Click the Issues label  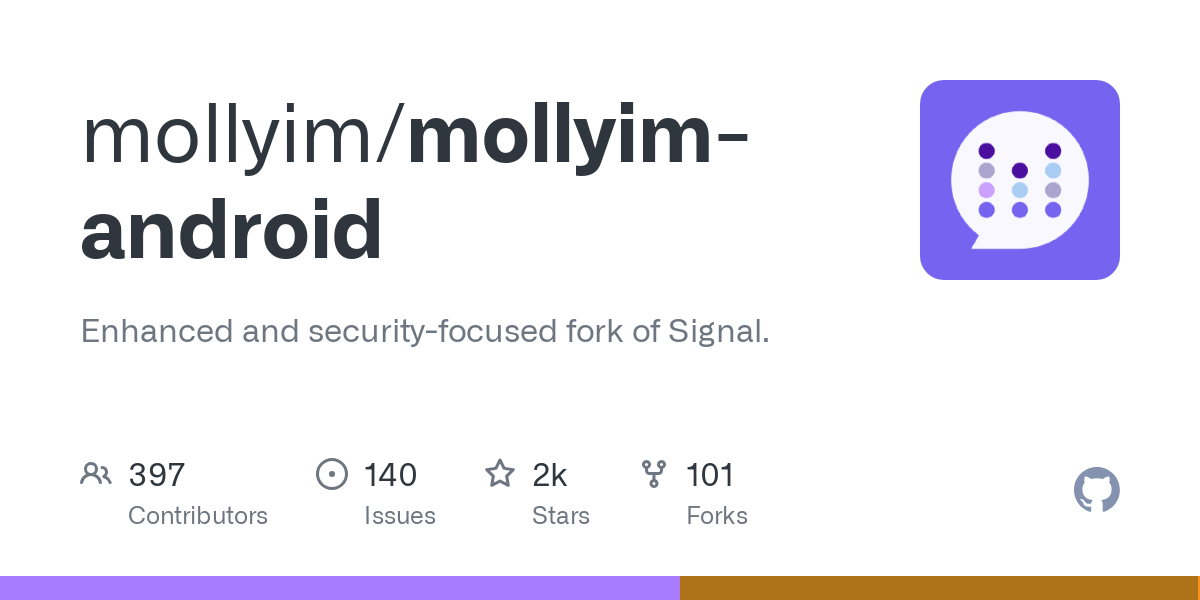click(400, 516)
